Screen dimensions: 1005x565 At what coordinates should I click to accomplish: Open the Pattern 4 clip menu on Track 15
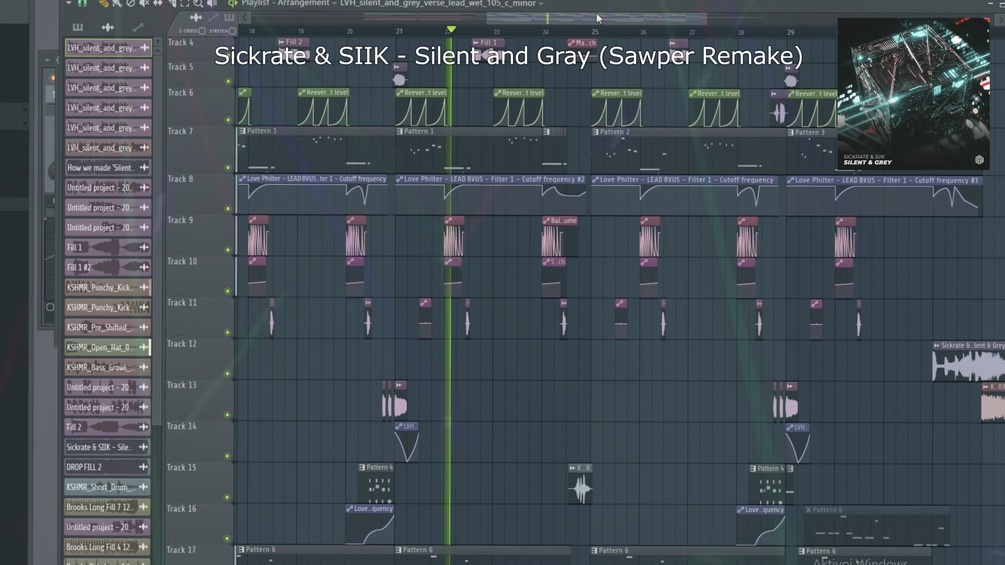362,468
